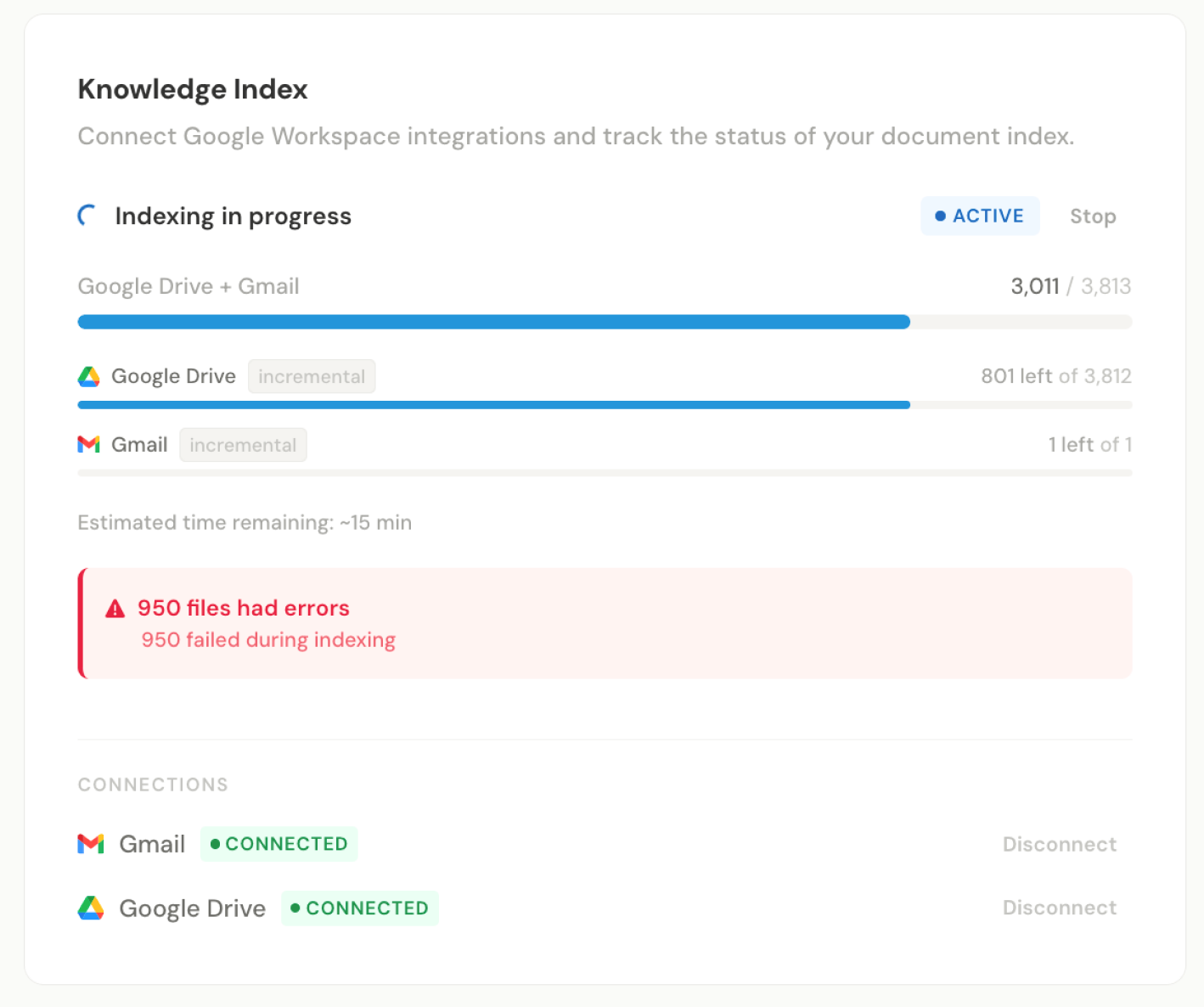Click the Google Drive icon under Connections
The height and width of the screenshot is (1007, 1204).
coord(91,909)
